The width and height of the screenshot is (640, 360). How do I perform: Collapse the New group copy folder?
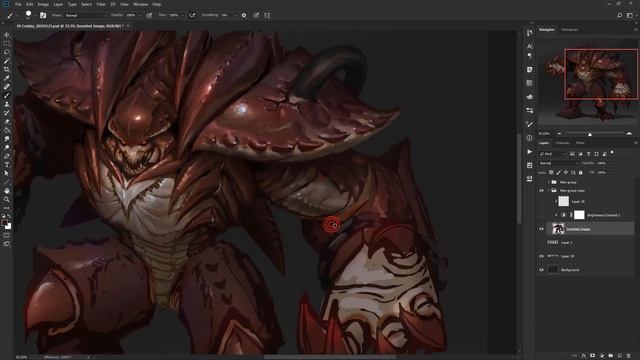(549, 191)
